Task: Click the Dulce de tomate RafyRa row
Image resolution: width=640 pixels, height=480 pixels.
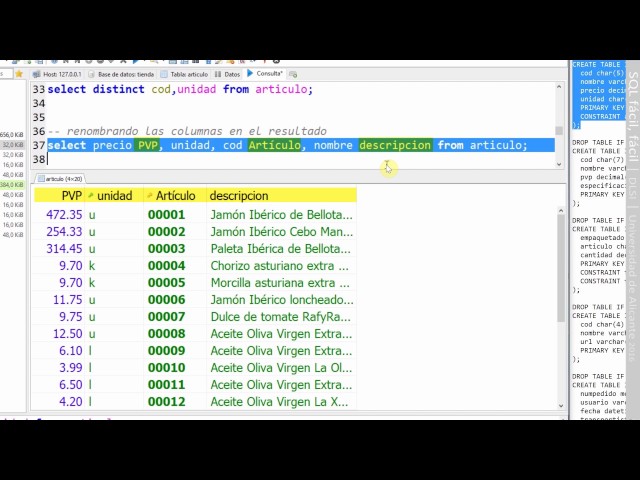Action: tap(281, 317)
